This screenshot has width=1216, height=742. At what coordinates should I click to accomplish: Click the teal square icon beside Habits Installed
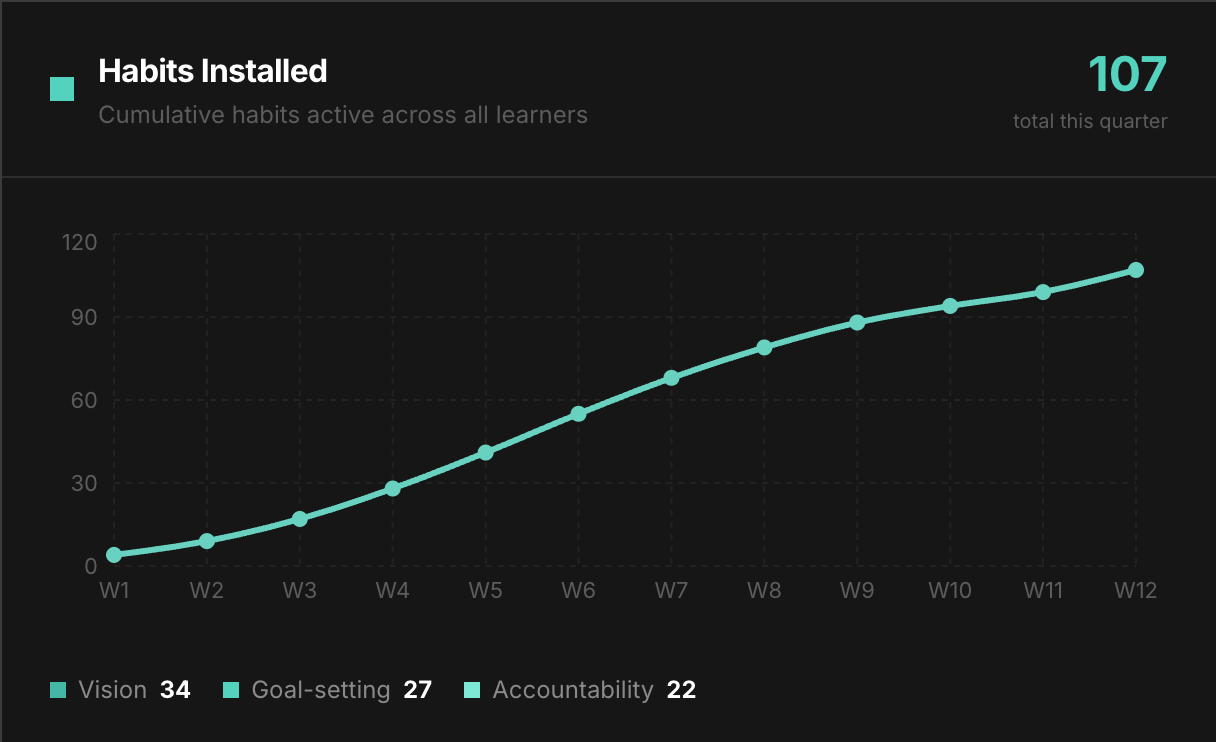(x=62, y=89)
